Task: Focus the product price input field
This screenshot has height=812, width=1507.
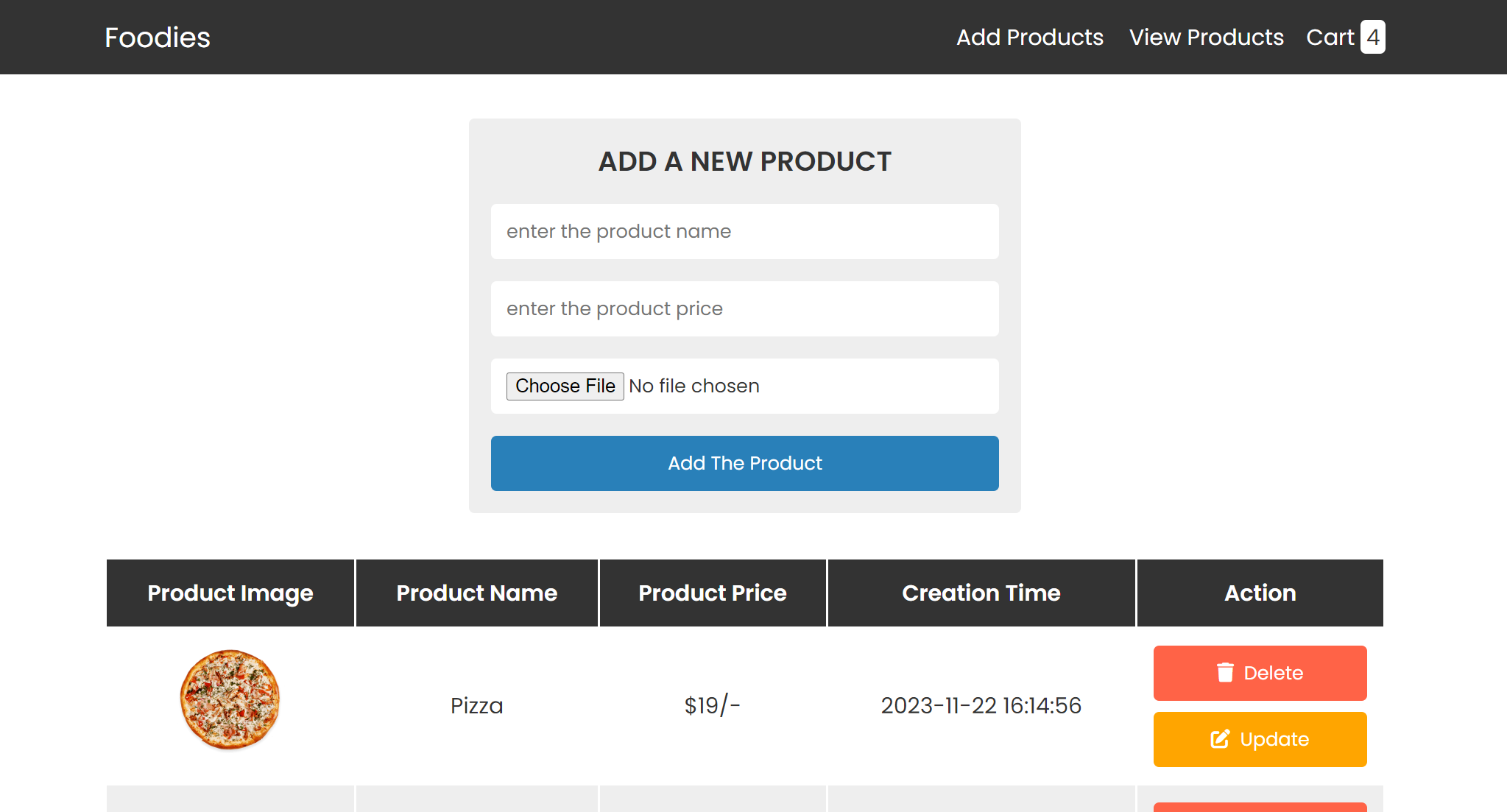Action: pos(744,308)
